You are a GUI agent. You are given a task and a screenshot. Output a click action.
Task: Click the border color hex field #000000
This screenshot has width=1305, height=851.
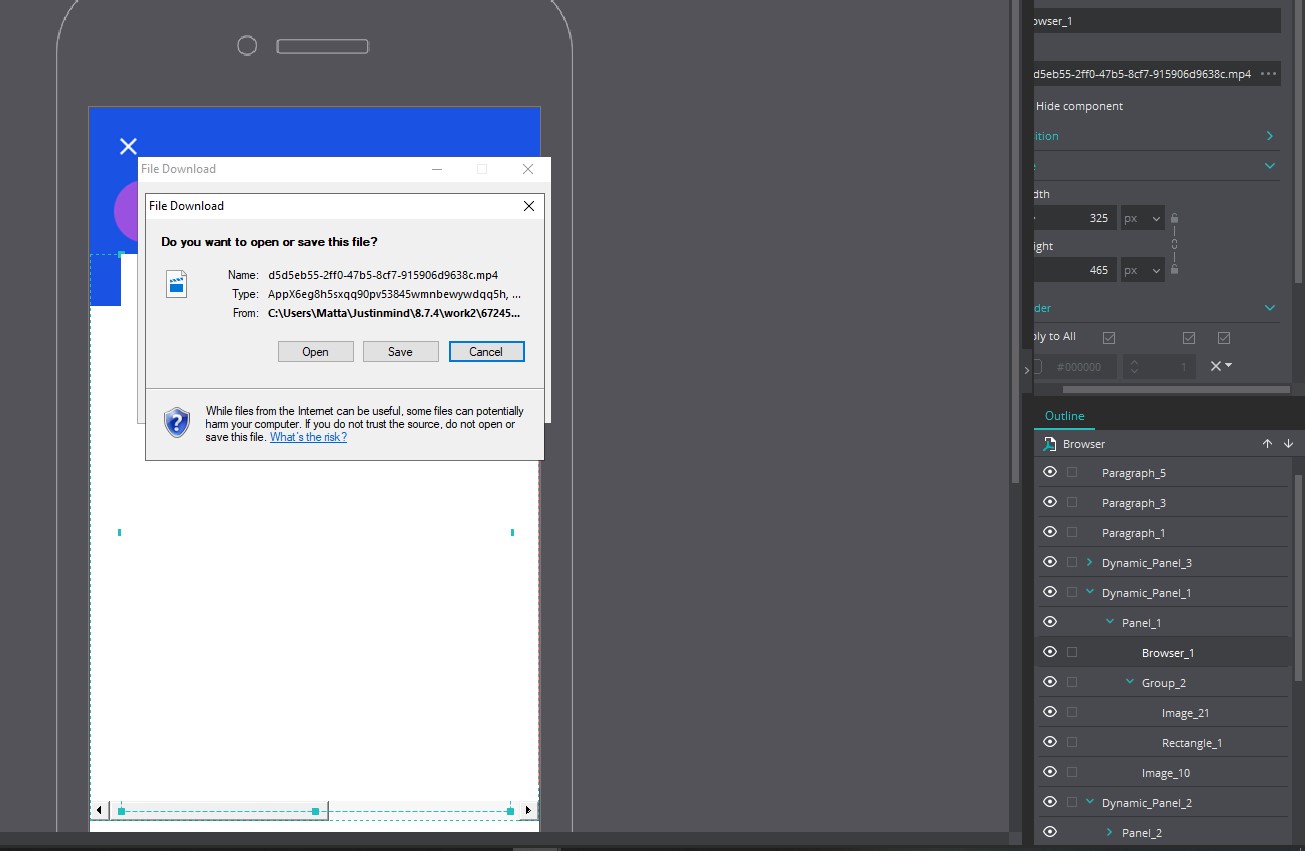(x=1080, y=367)
